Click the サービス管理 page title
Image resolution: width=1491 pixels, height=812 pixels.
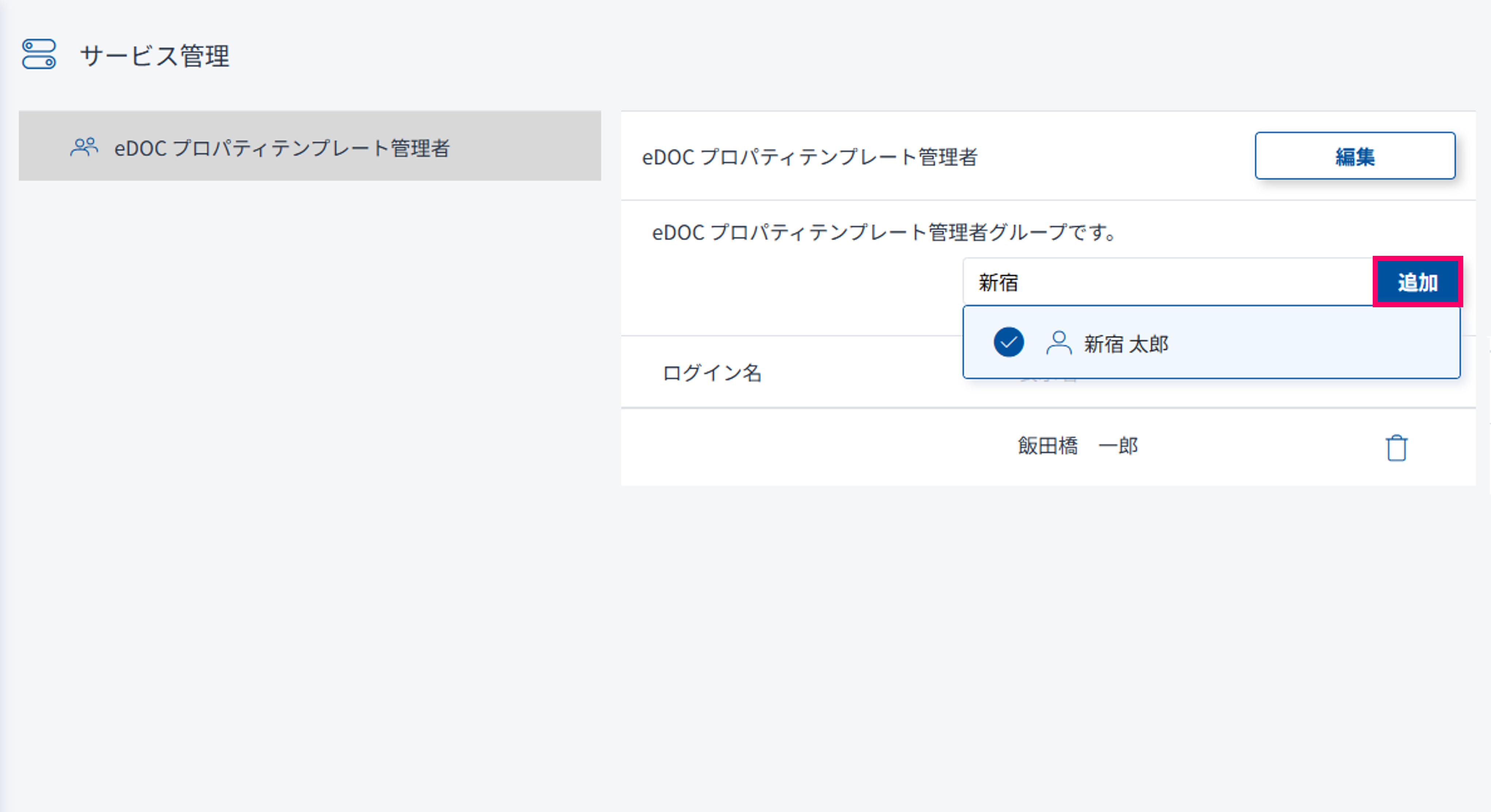click(155, 56)
